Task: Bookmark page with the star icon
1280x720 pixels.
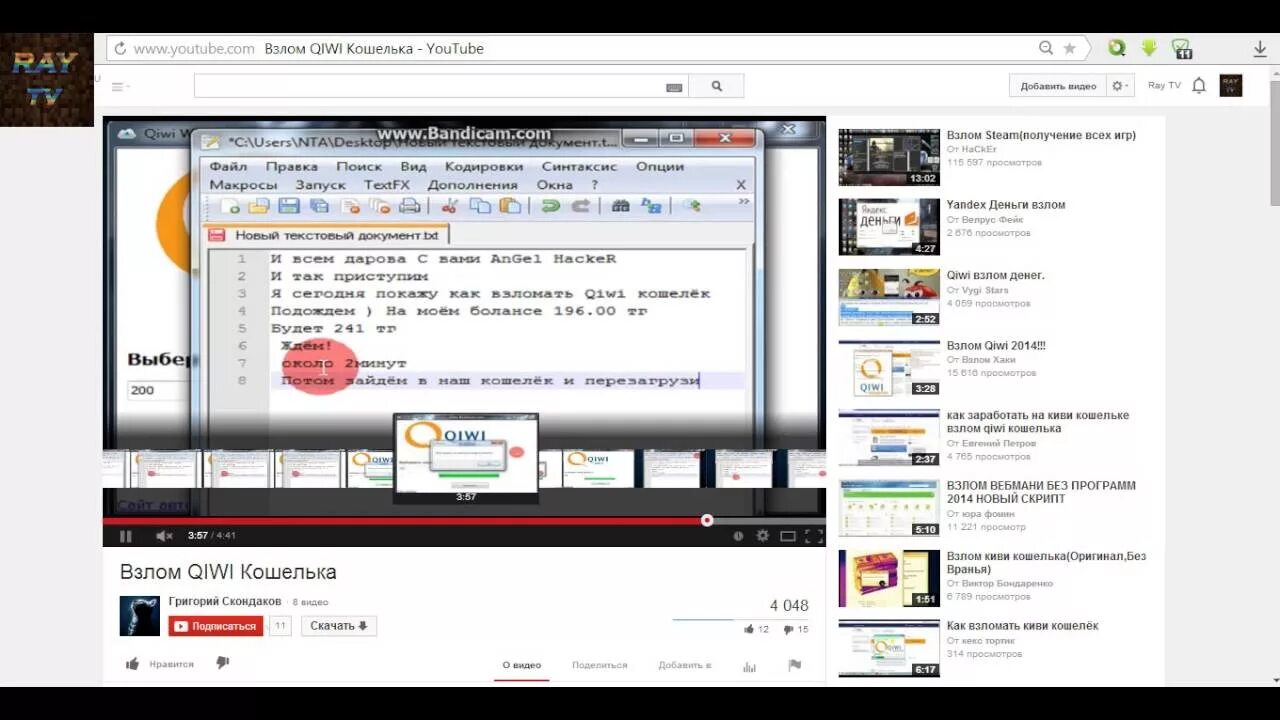Action: 1069,48
